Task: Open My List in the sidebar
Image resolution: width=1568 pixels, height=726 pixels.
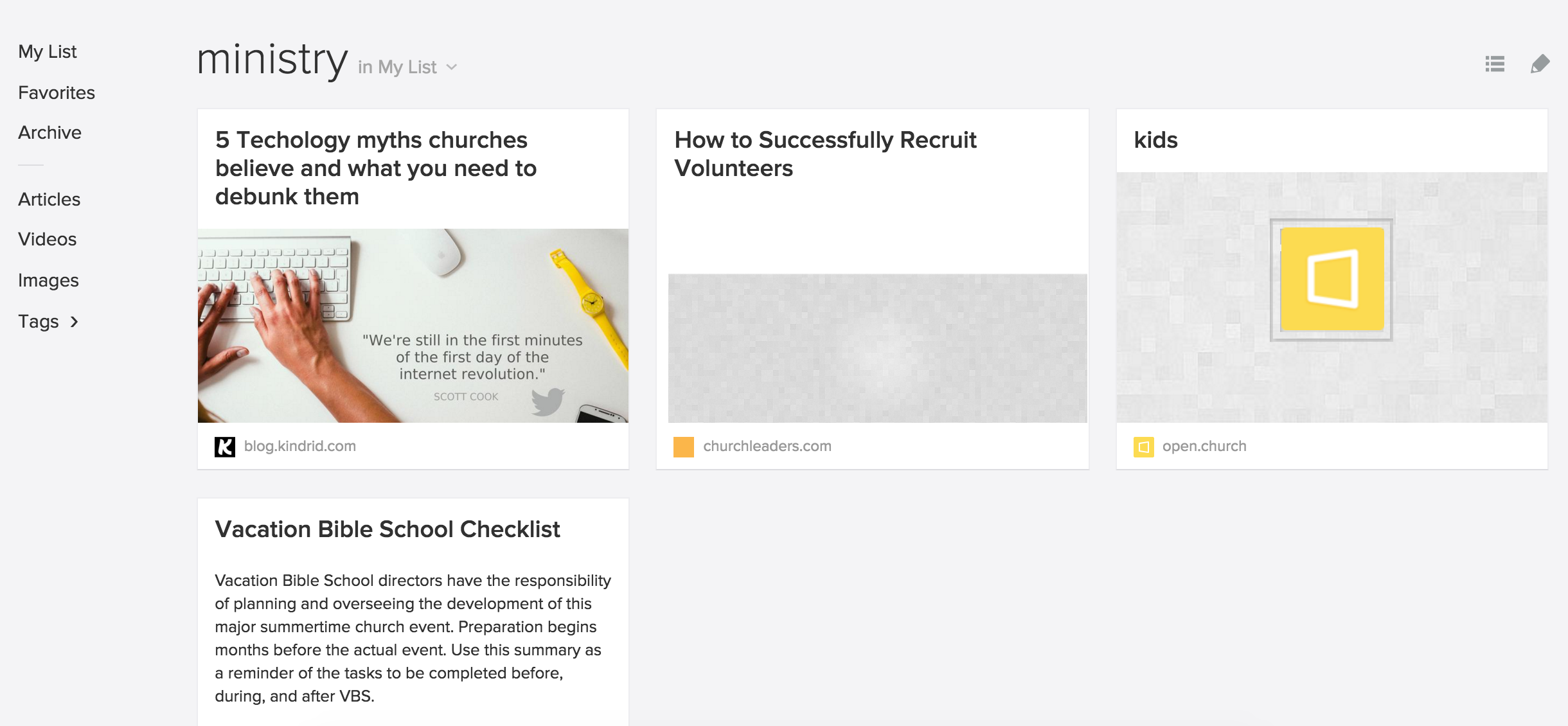Action: pos(48,51)
